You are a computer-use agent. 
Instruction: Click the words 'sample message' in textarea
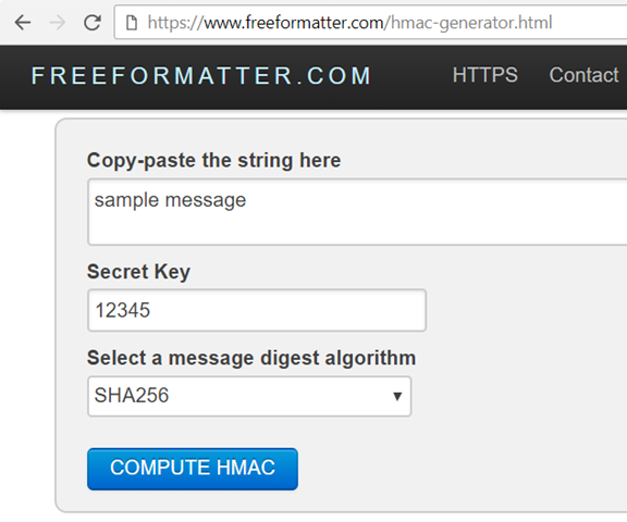pyautogui.click(x=170, y=200)
